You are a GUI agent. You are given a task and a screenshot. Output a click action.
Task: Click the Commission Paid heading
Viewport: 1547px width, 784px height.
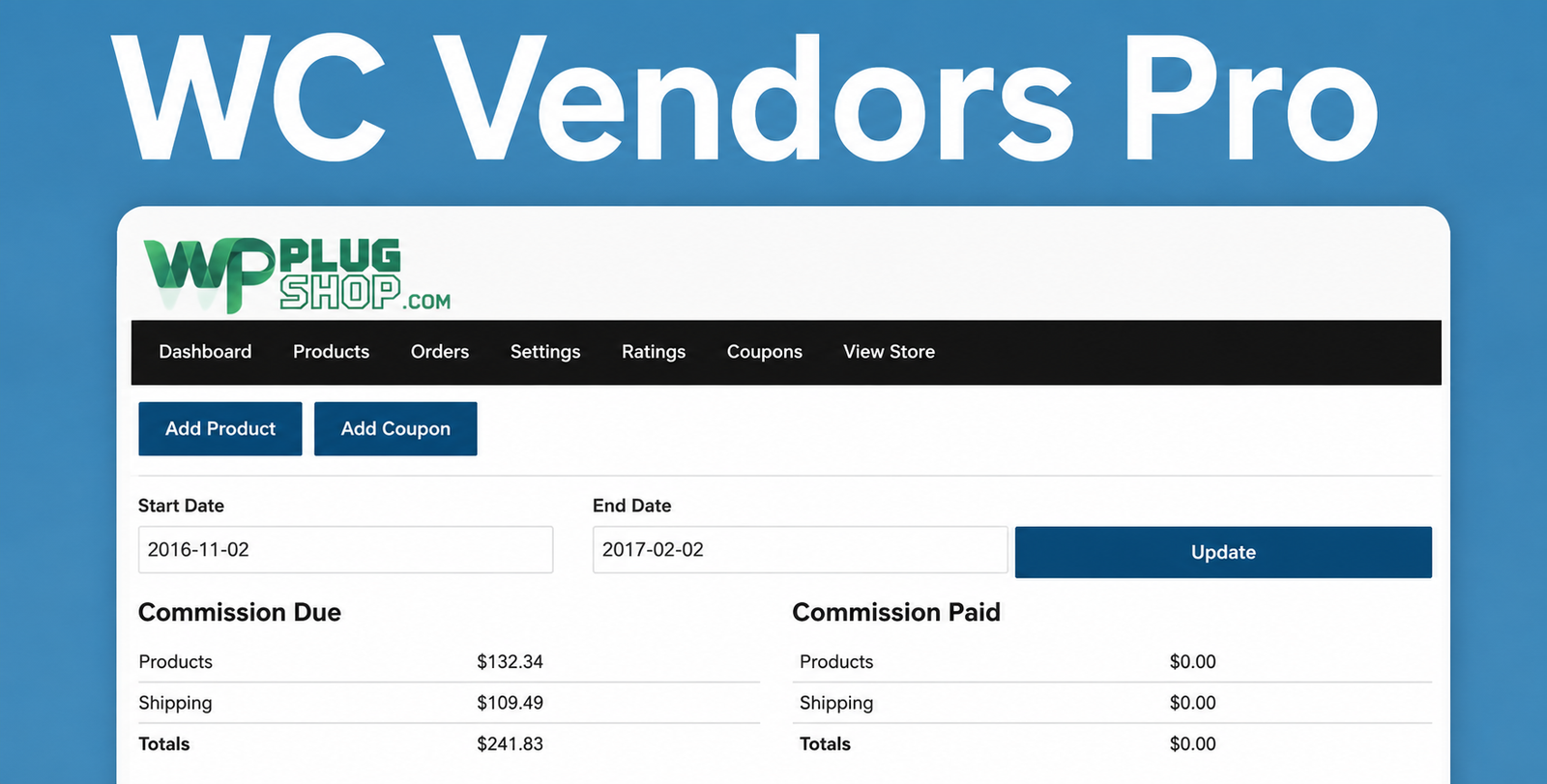(896, 612)
